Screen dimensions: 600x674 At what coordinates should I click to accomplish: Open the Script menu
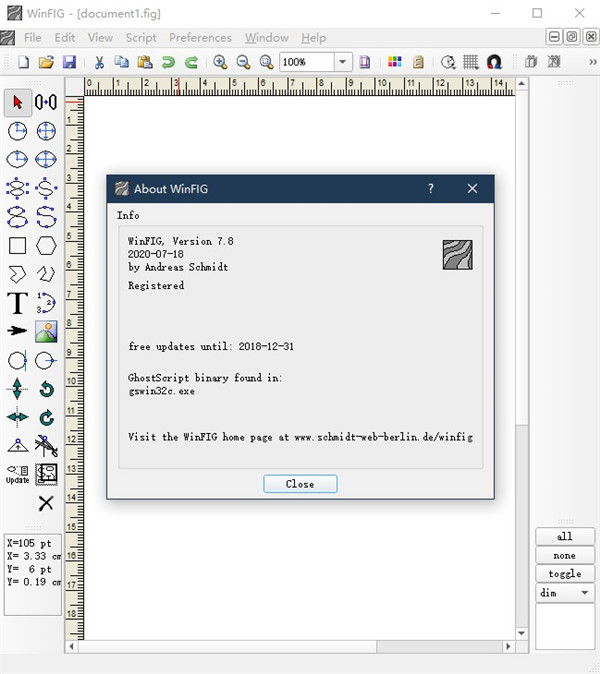(141, 38)
